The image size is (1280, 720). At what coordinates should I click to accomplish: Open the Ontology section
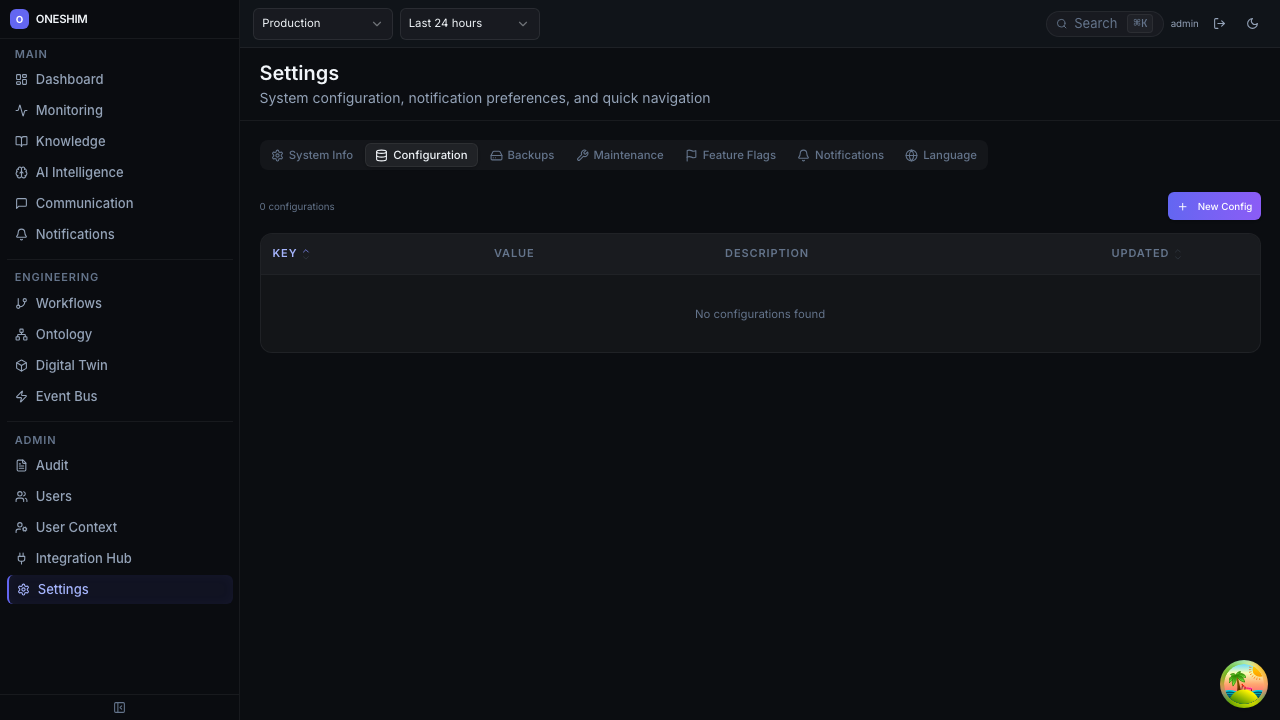(63, 334)
